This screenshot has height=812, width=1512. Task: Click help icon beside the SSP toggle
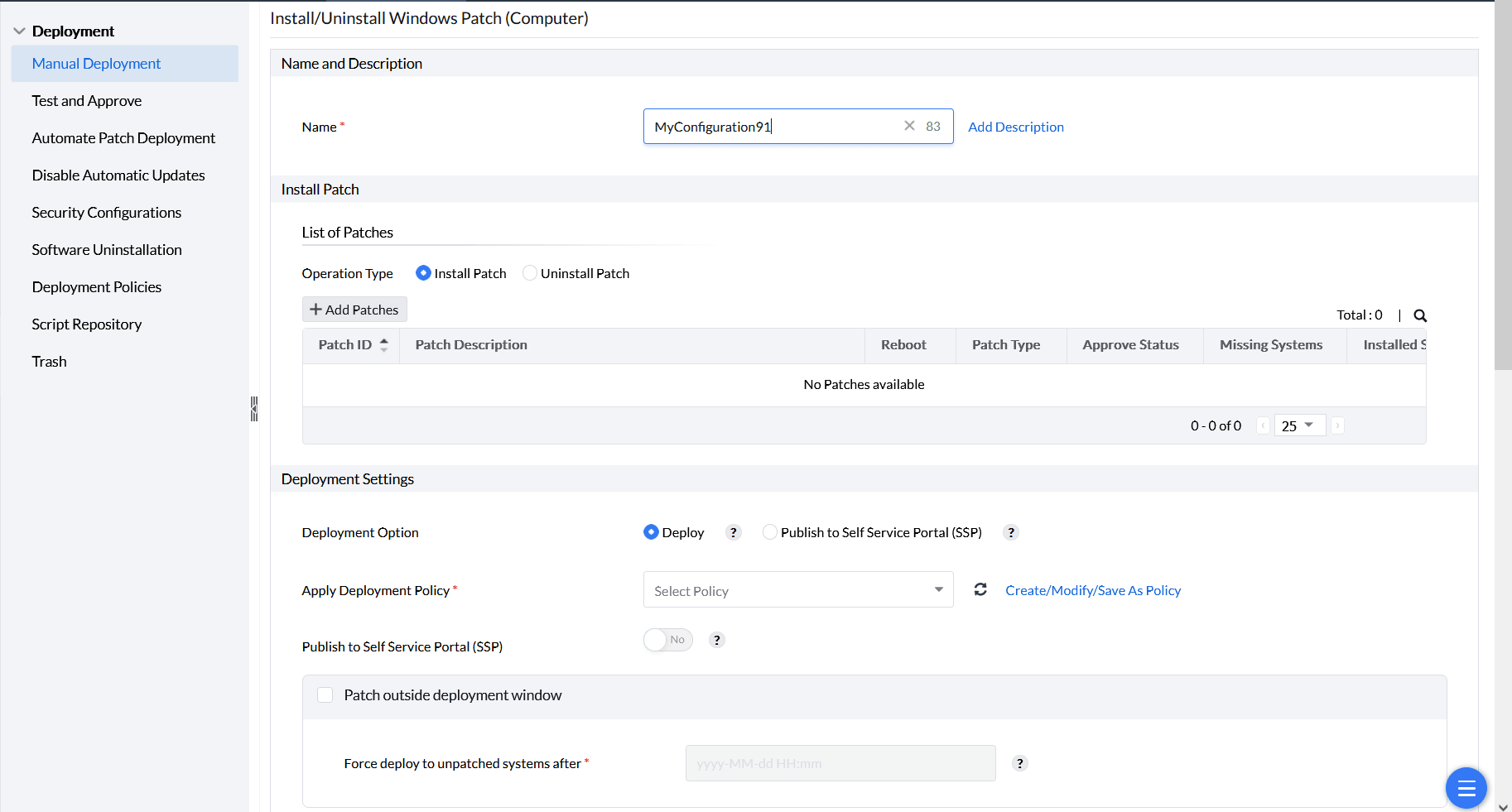[717, 640]
